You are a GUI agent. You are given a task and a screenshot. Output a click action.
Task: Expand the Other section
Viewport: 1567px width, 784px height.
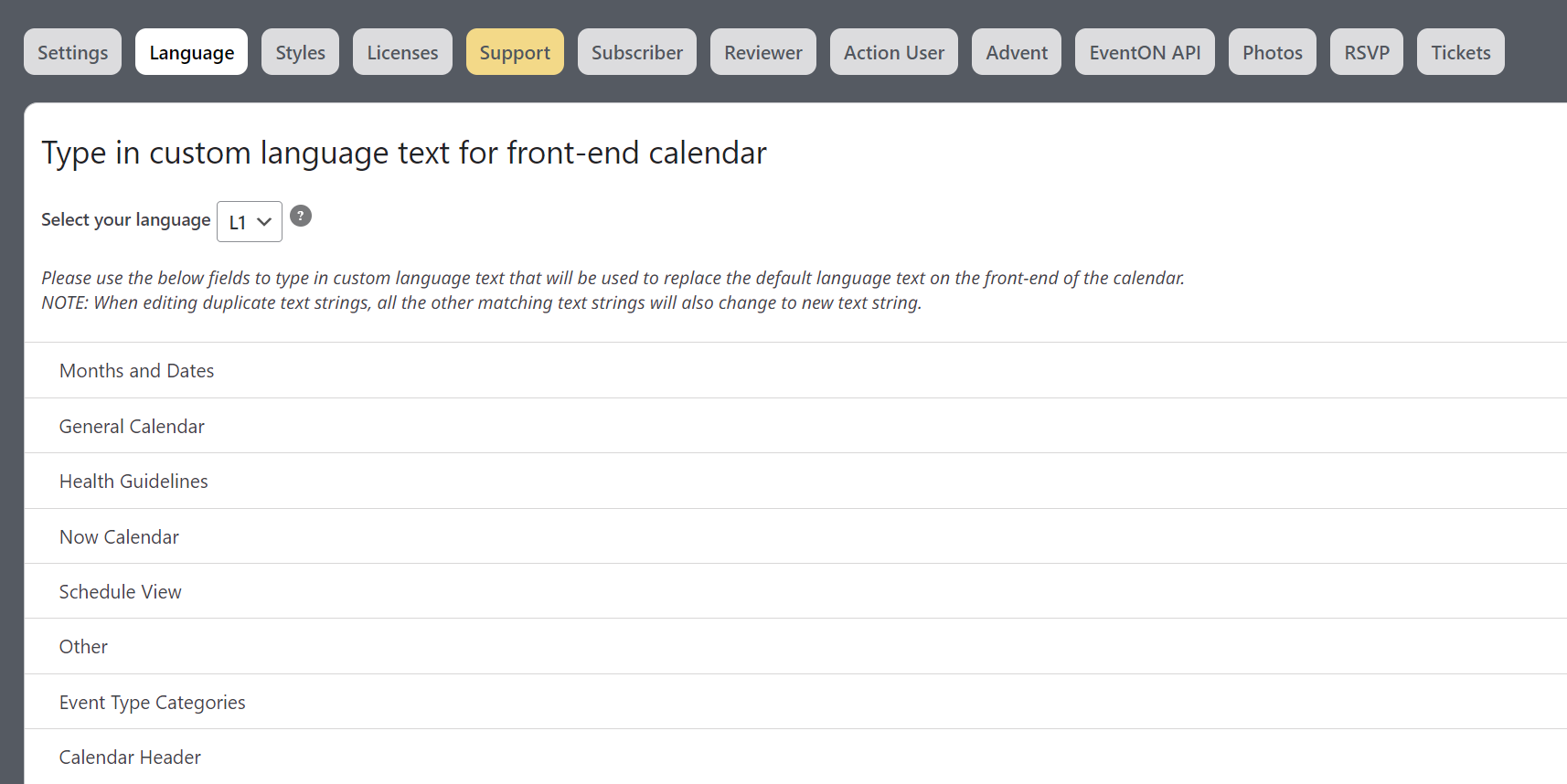pos(795,646)
